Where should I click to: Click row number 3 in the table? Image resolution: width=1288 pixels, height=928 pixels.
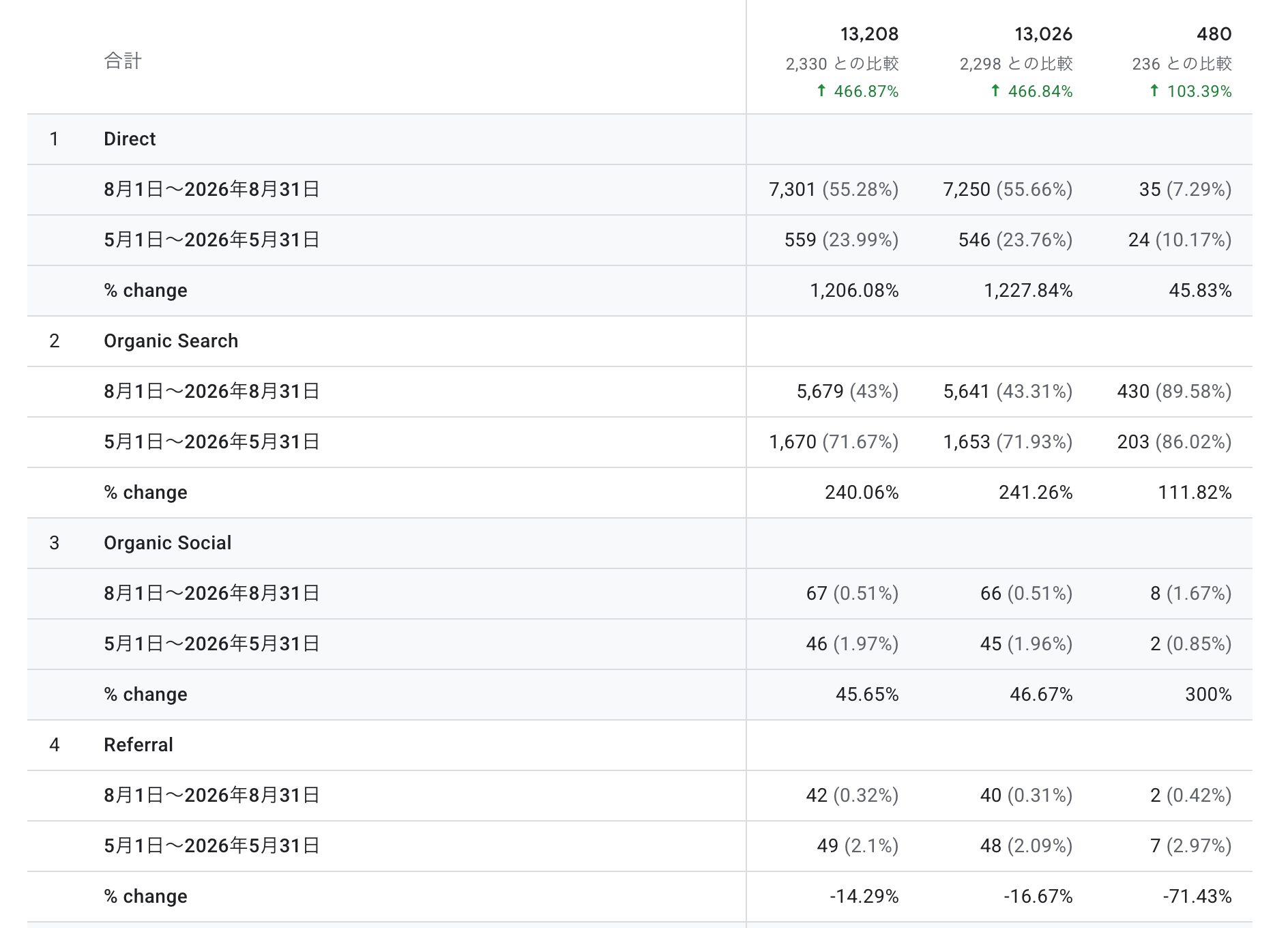[x=55, y=543]
